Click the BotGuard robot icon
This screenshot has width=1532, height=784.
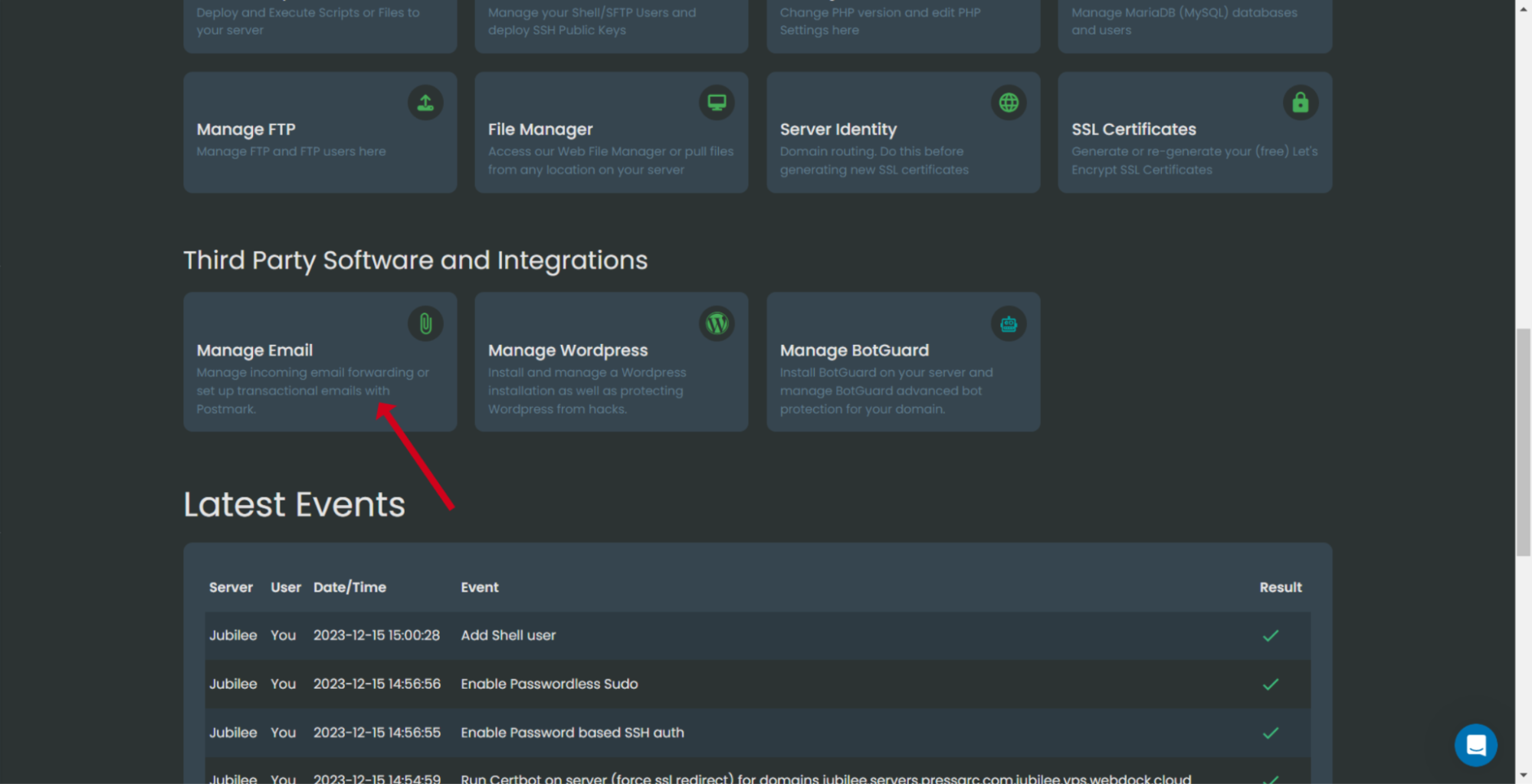(x=1009, y=323)
